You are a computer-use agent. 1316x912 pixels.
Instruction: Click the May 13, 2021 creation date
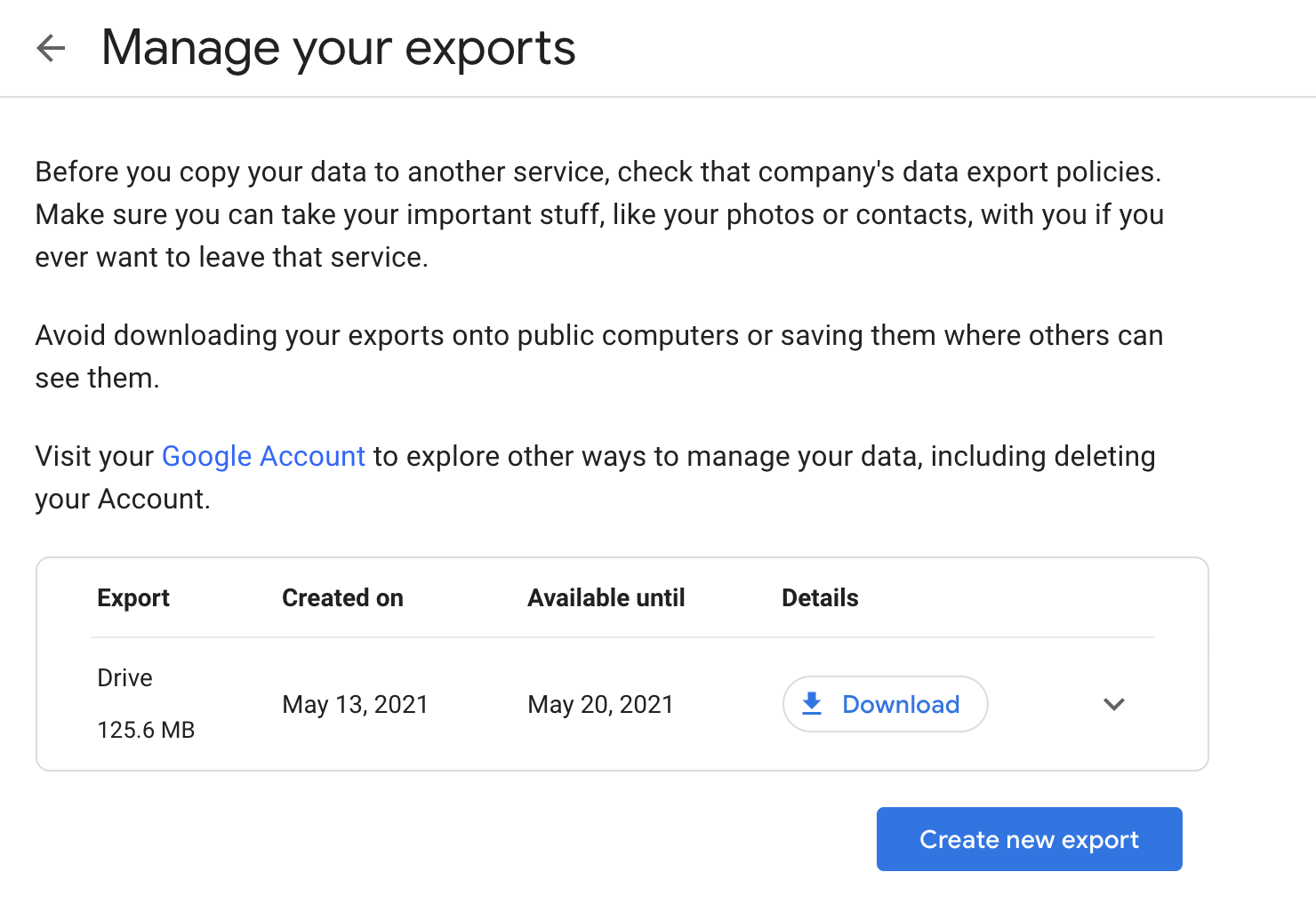click(x=355, y=705)
